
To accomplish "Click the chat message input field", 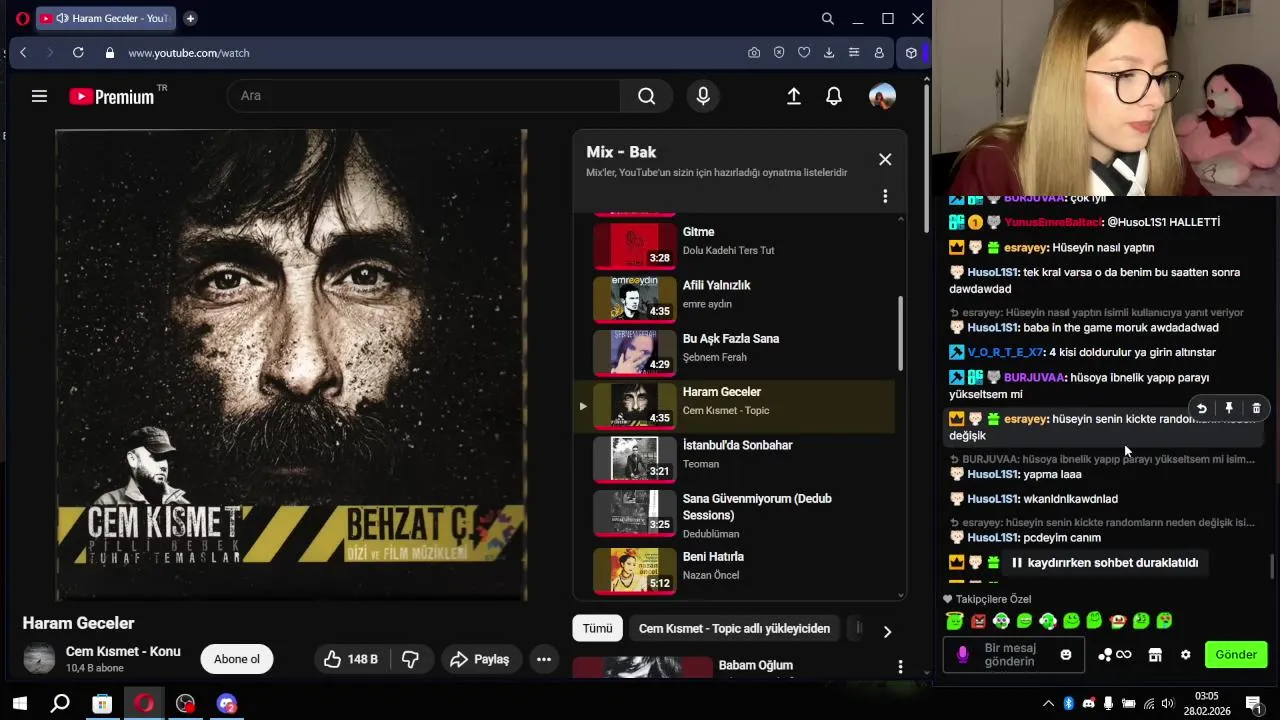I will pos(1012,655).
